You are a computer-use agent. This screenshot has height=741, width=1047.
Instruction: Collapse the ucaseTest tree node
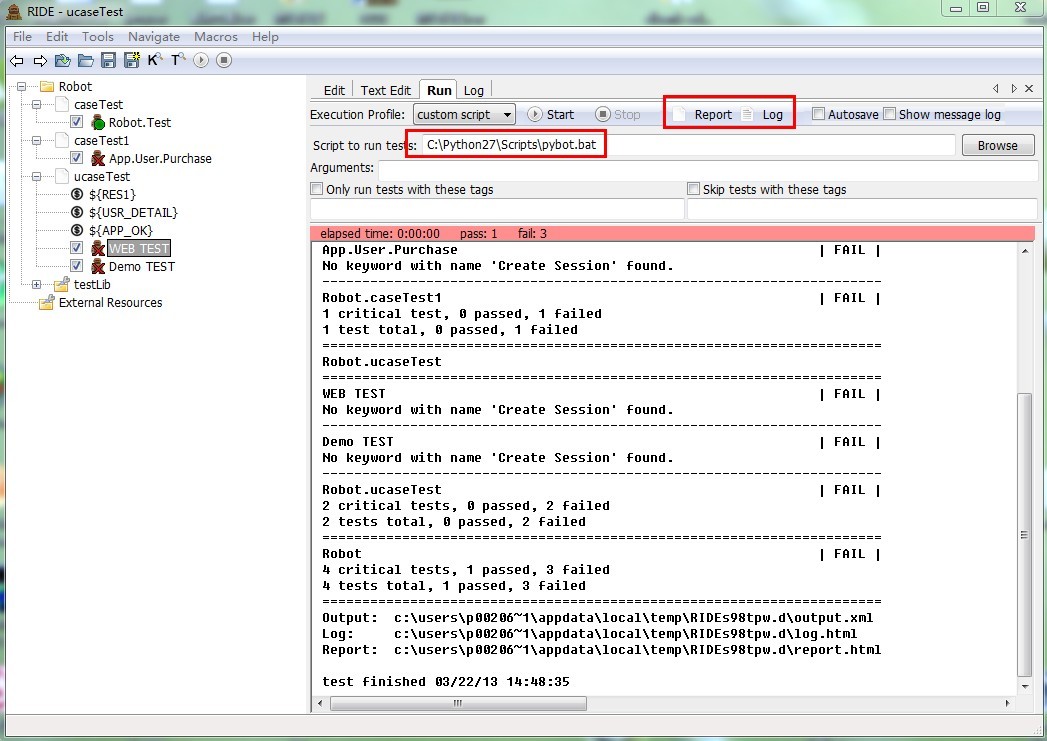[x=37, y=176]
